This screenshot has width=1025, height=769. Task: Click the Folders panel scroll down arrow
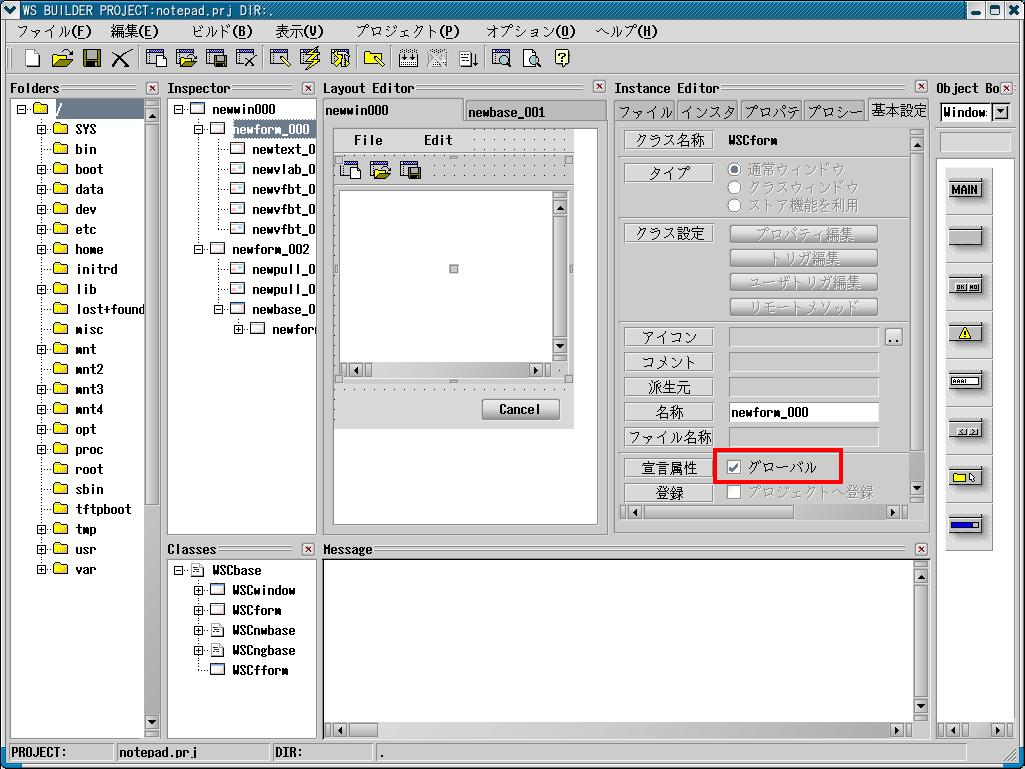point(152,723)
